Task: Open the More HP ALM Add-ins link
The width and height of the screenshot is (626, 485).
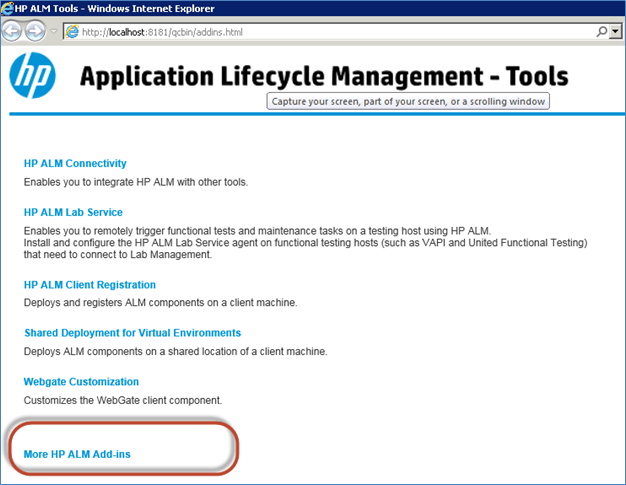Action: click(77, 454)
